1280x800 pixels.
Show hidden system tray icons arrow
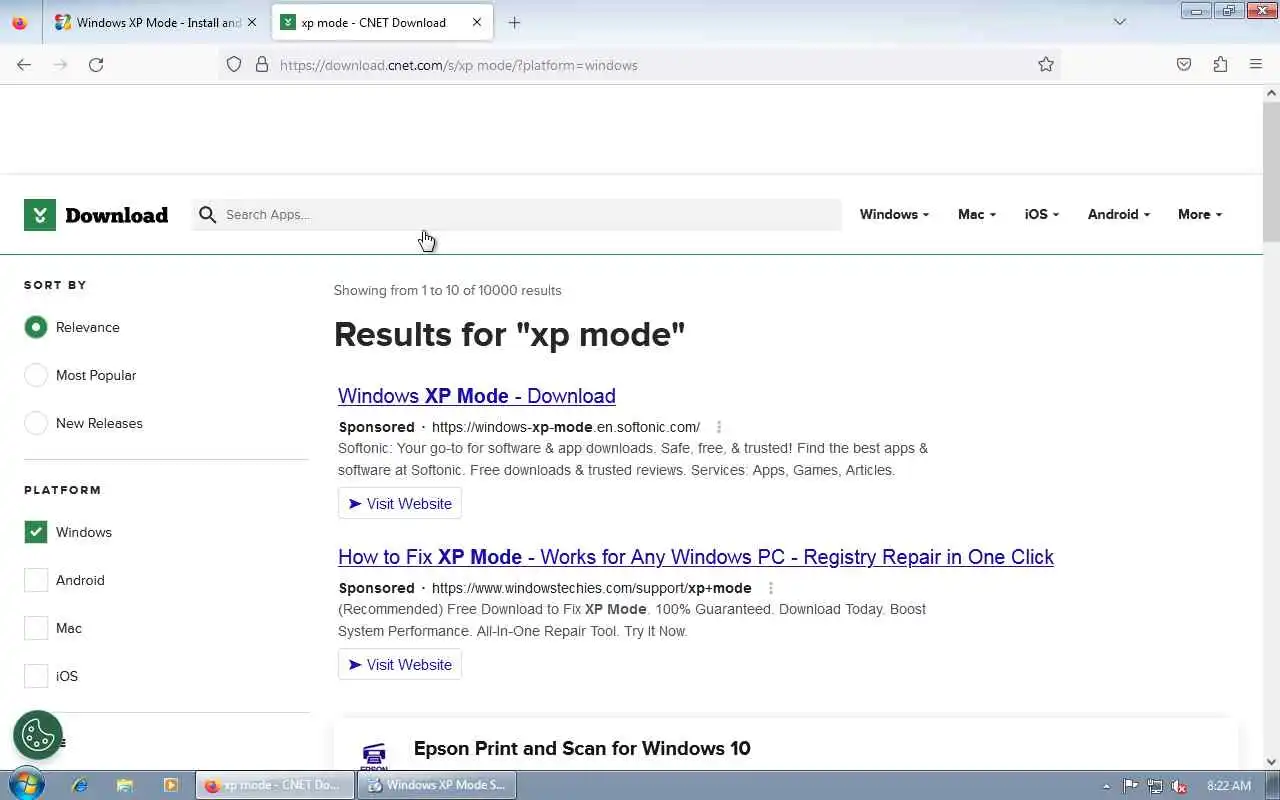click(x=1106, y=786)
